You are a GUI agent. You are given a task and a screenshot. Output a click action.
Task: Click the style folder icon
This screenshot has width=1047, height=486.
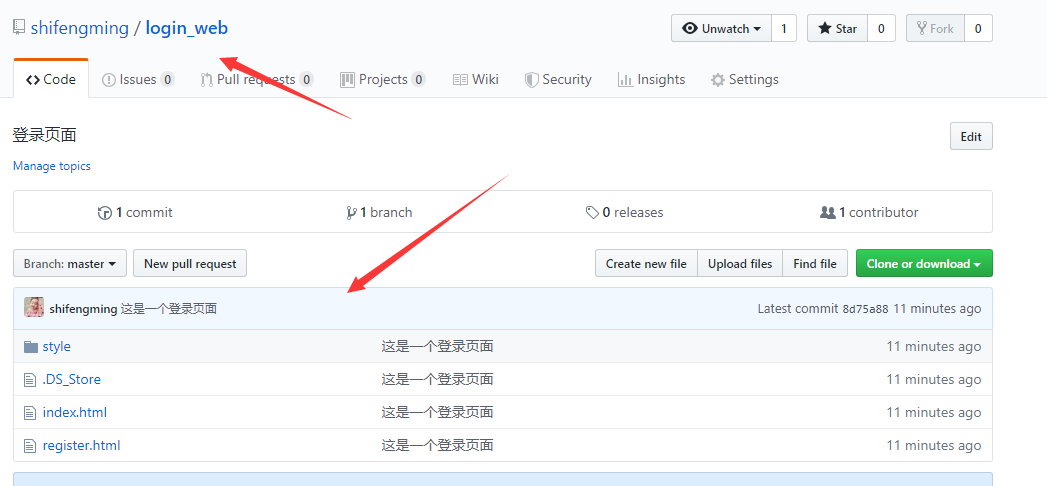pos(29,347)
